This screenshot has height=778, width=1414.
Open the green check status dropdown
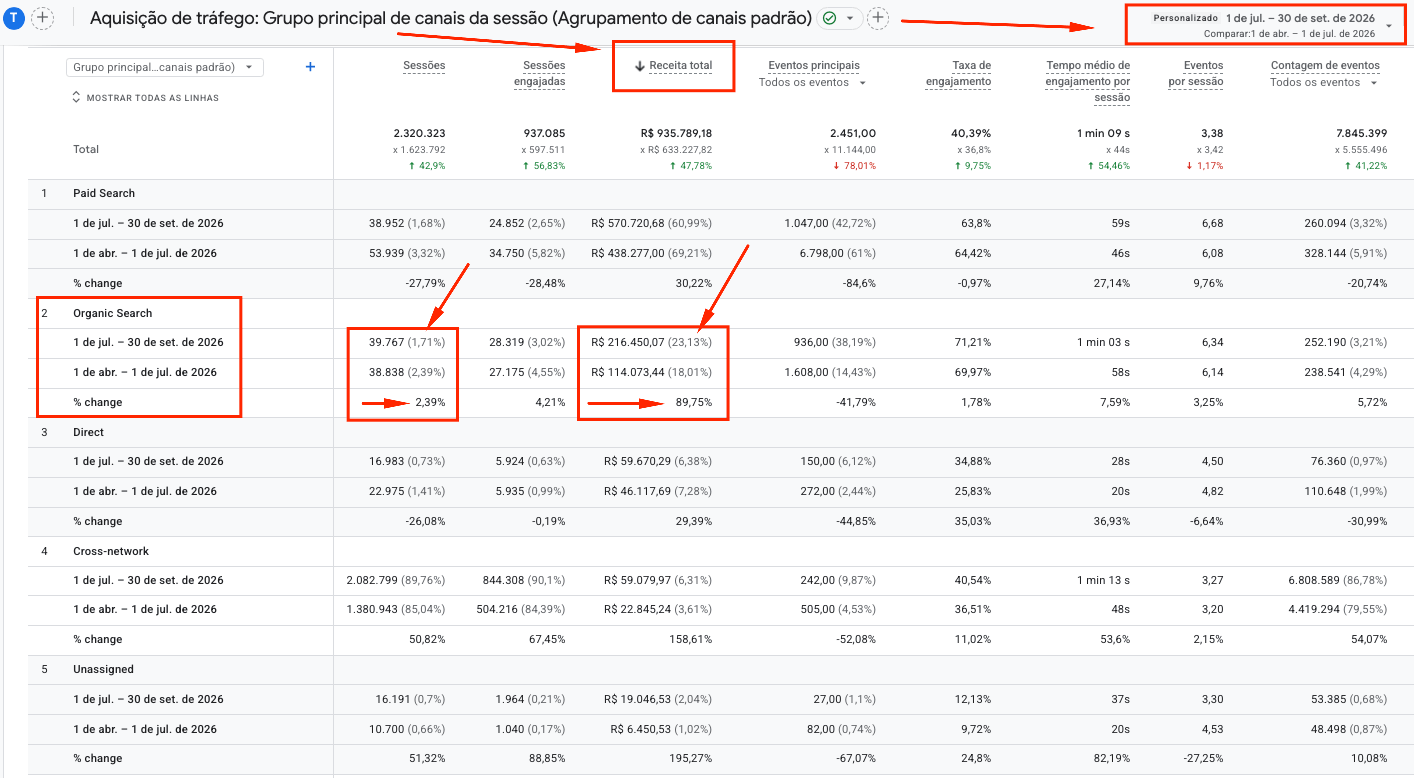click(840, 18)
